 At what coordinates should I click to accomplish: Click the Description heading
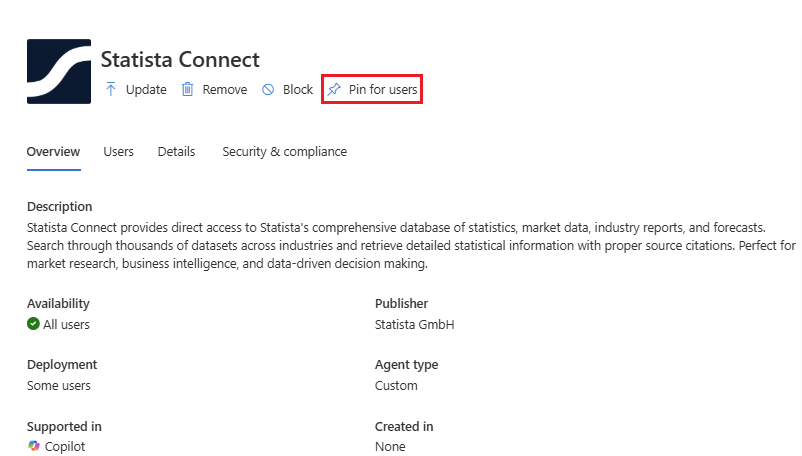pyautogui.click(x=59, y=206)
